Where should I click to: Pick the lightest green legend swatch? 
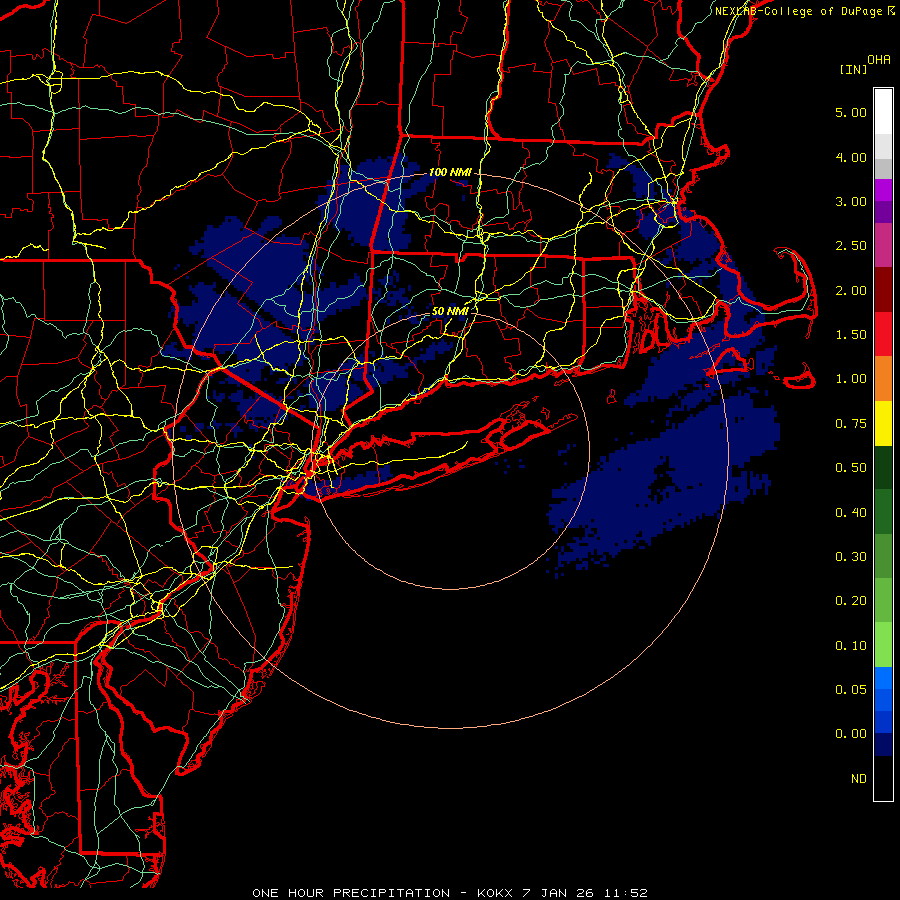click(x=883, y=645)
